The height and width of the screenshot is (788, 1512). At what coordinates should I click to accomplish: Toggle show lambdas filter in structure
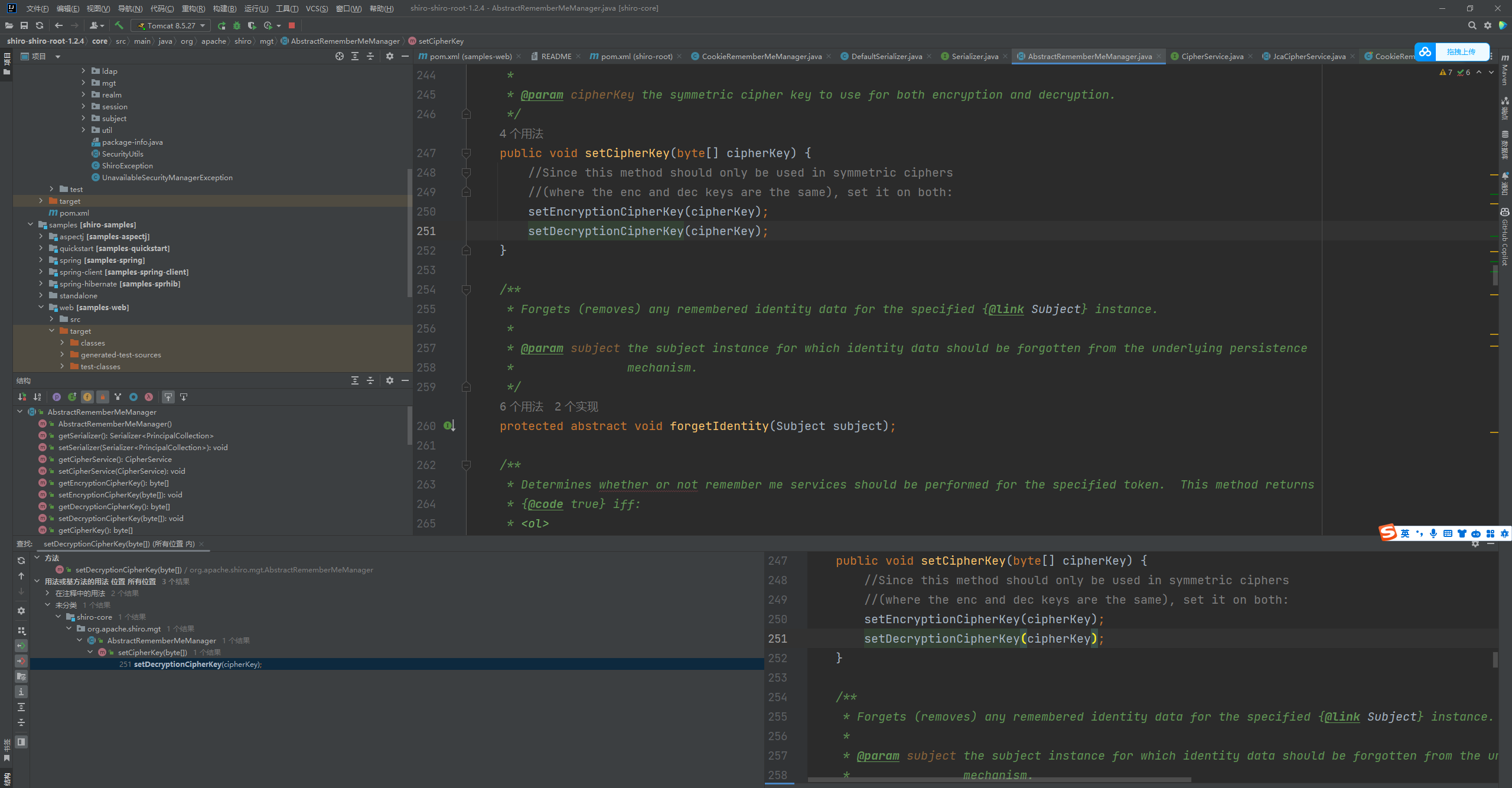click(149, 397)
